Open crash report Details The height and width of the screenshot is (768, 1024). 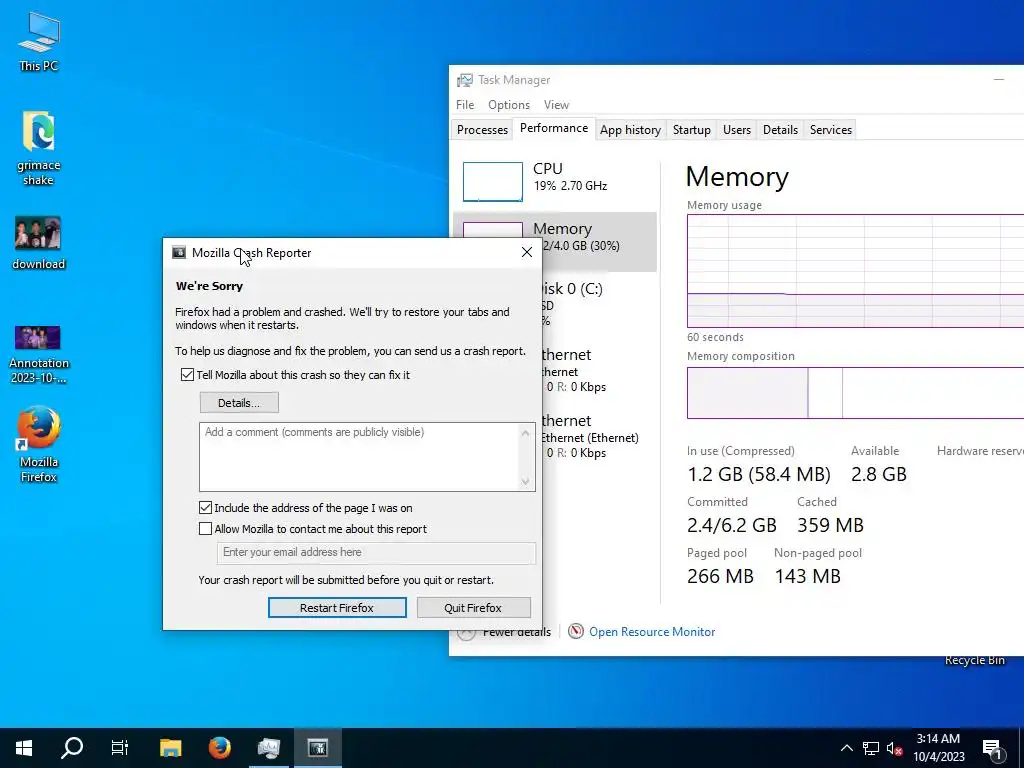point(239,403)
